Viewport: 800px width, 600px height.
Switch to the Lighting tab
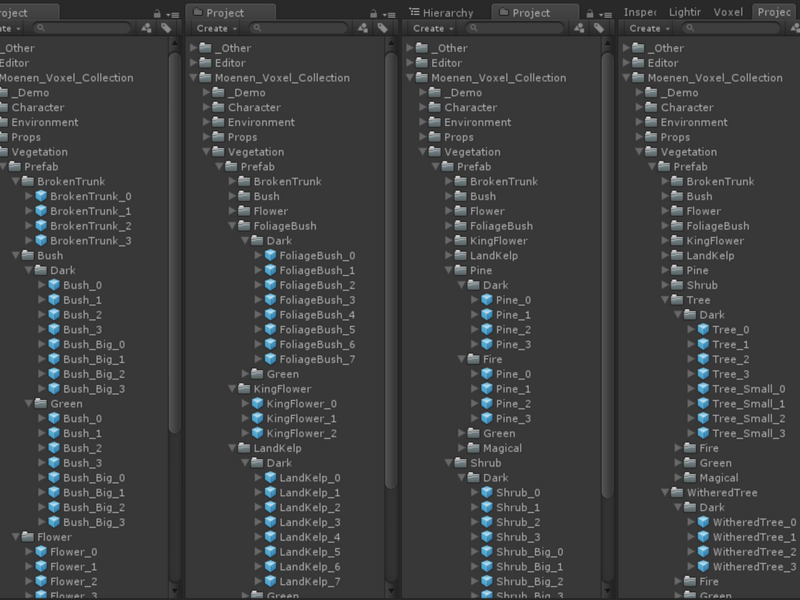tap(685, 12)
